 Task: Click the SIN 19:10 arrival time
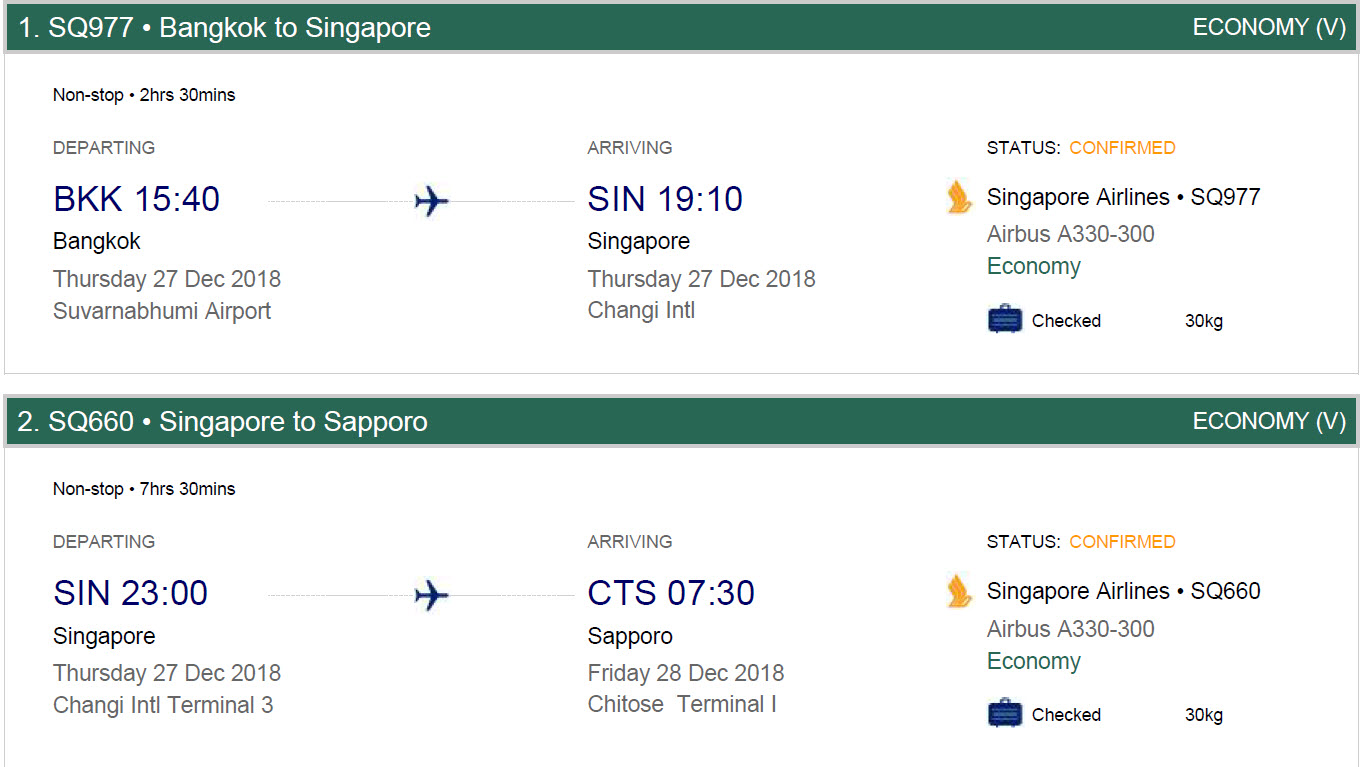pyautogui.click(x=665, y=199)
